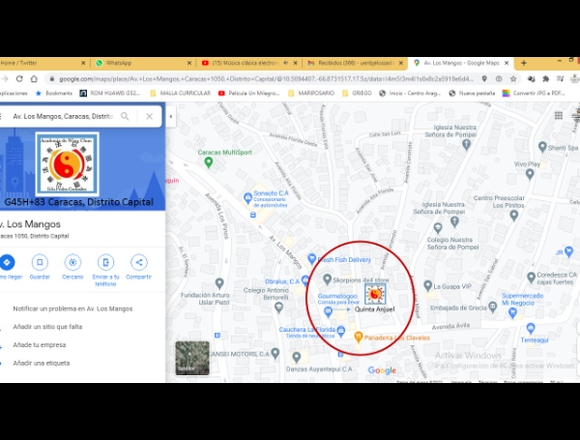Click the Centro Preescolar Los Pinitos pin
The image size is (580, 440).
pos(514,214)
